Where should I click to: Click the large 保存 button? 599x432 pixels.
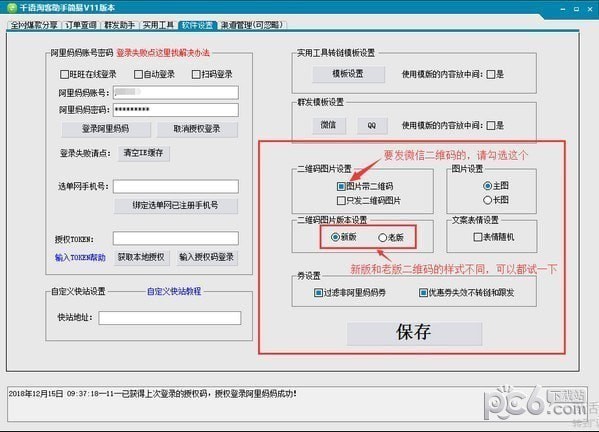click(414, 333)
